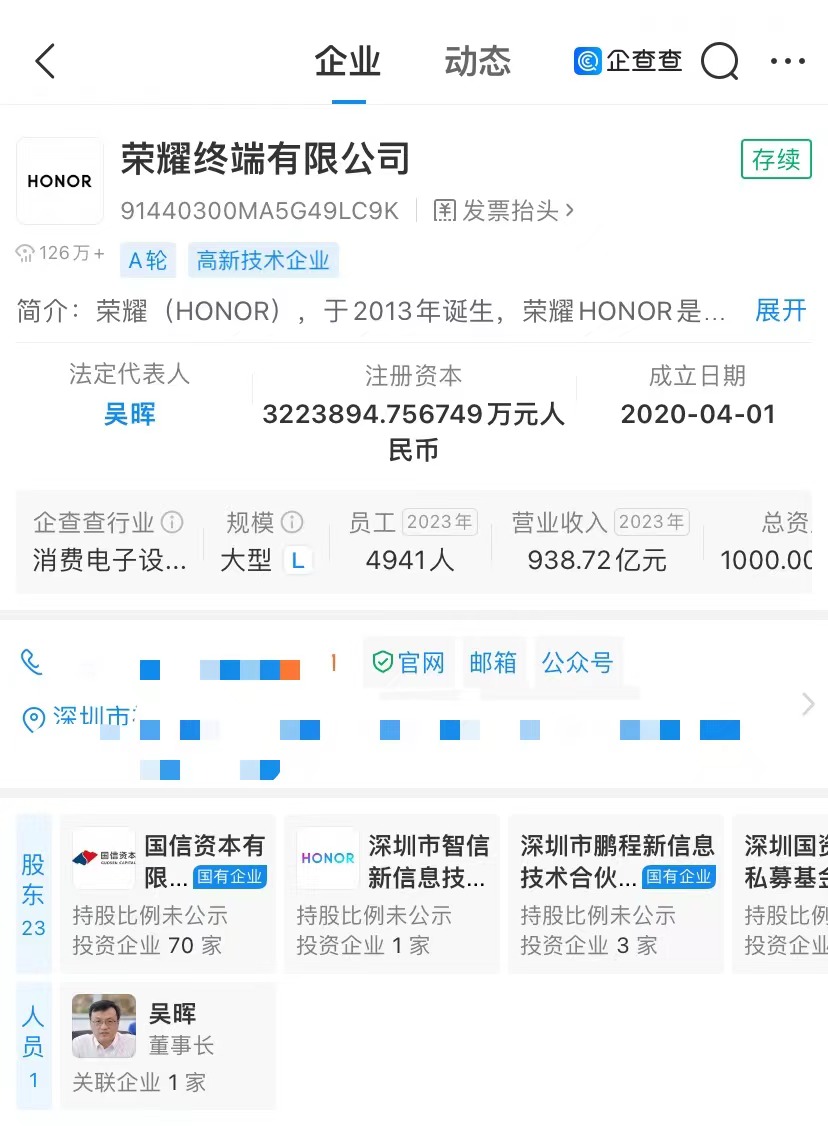Expand the company intro with 展开
The image size is (828, 1126).
(781, 311)
